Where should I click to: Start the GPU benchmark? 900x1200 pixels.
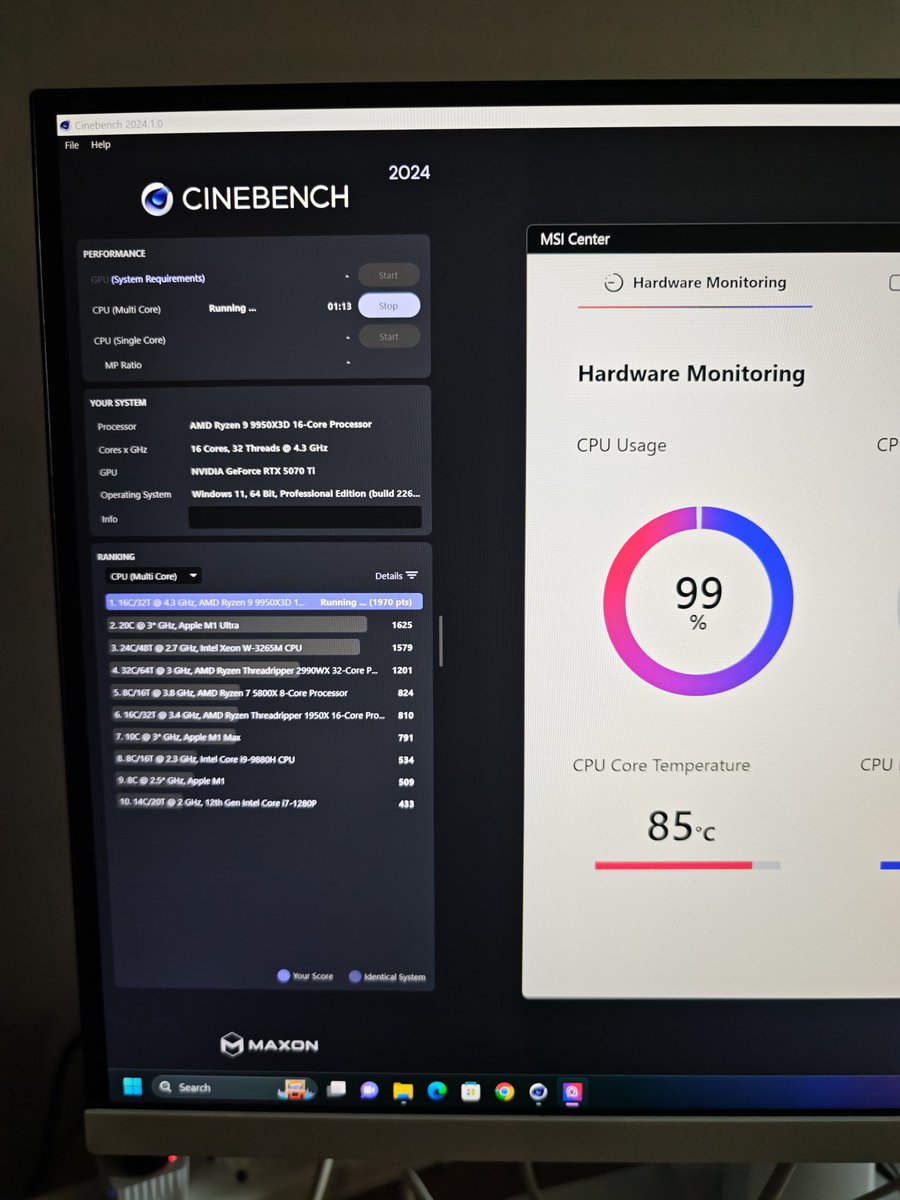[x=388, y=275]
